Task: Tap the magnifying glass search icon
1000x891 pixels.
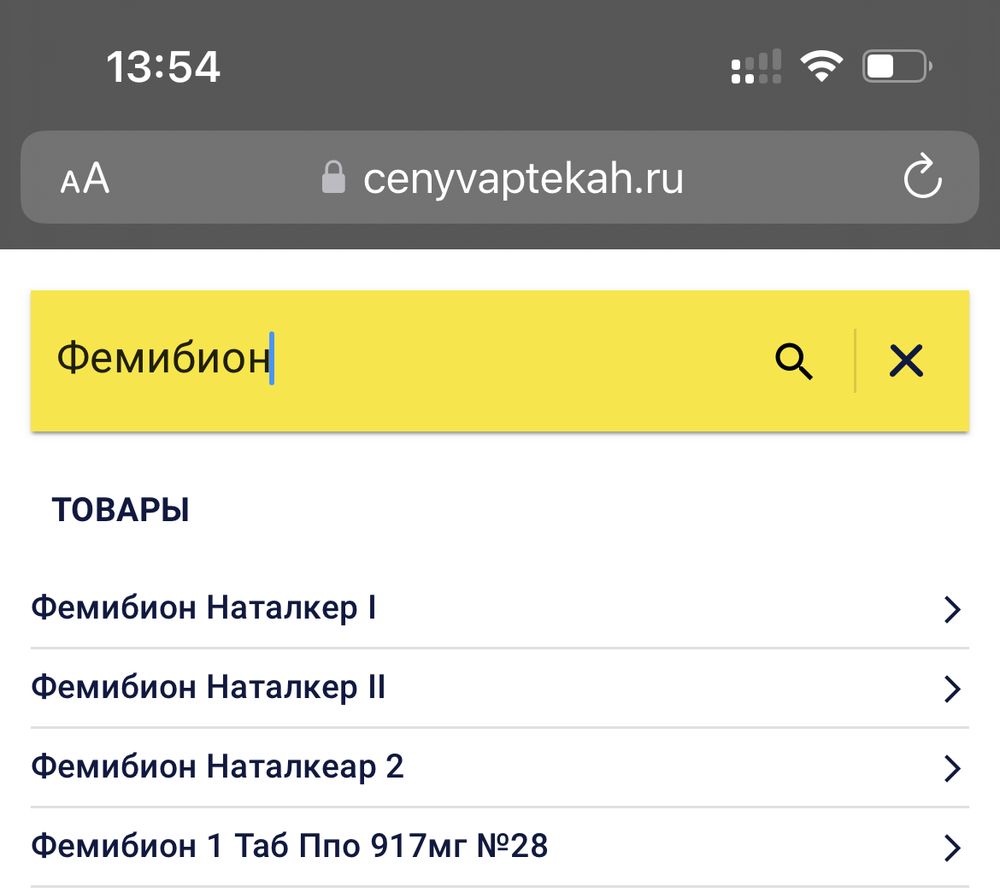Action: [795, 362]
